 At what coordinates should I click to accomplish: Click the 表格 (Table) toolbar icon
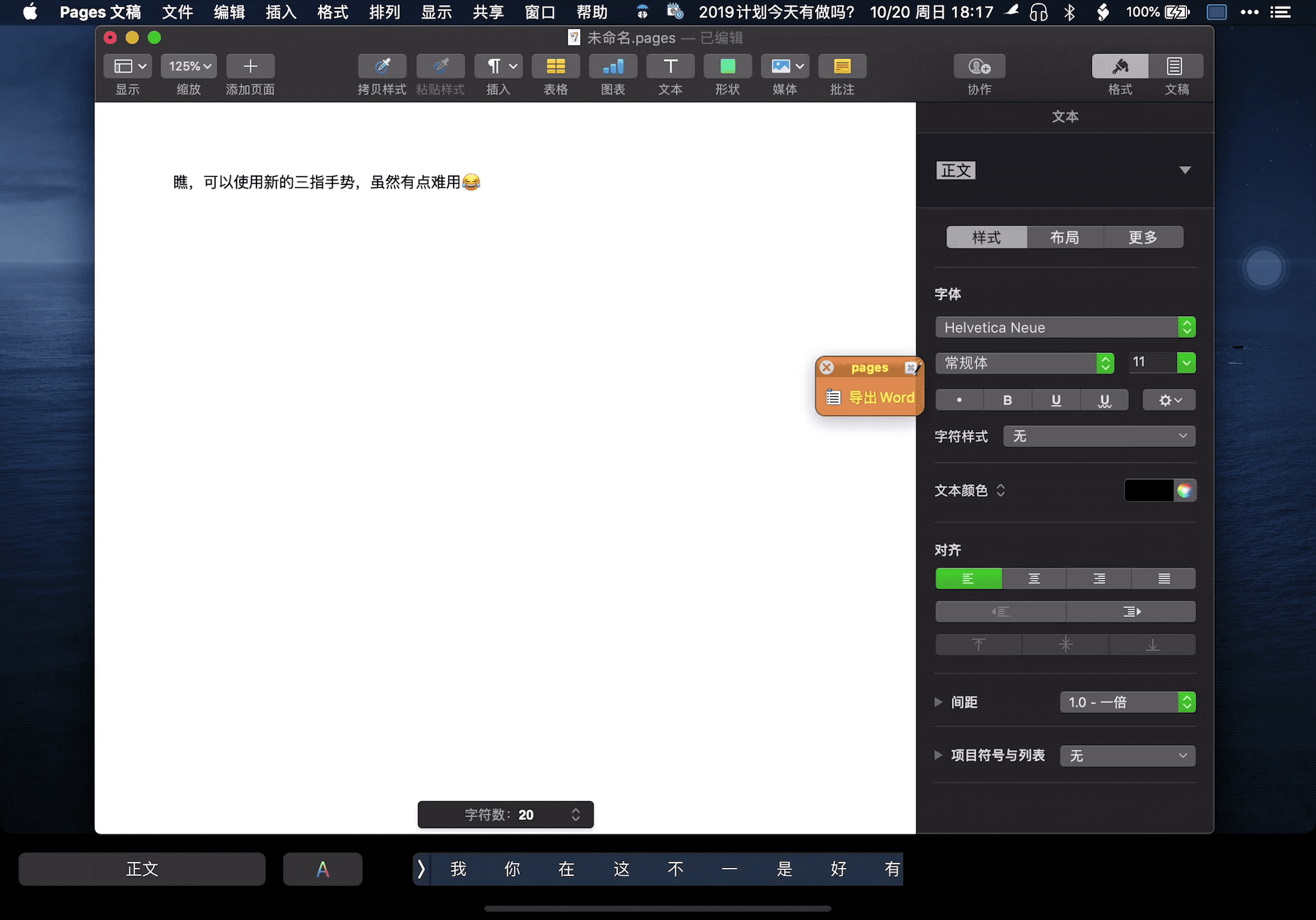pyautogui.click(x=555, y=66)
